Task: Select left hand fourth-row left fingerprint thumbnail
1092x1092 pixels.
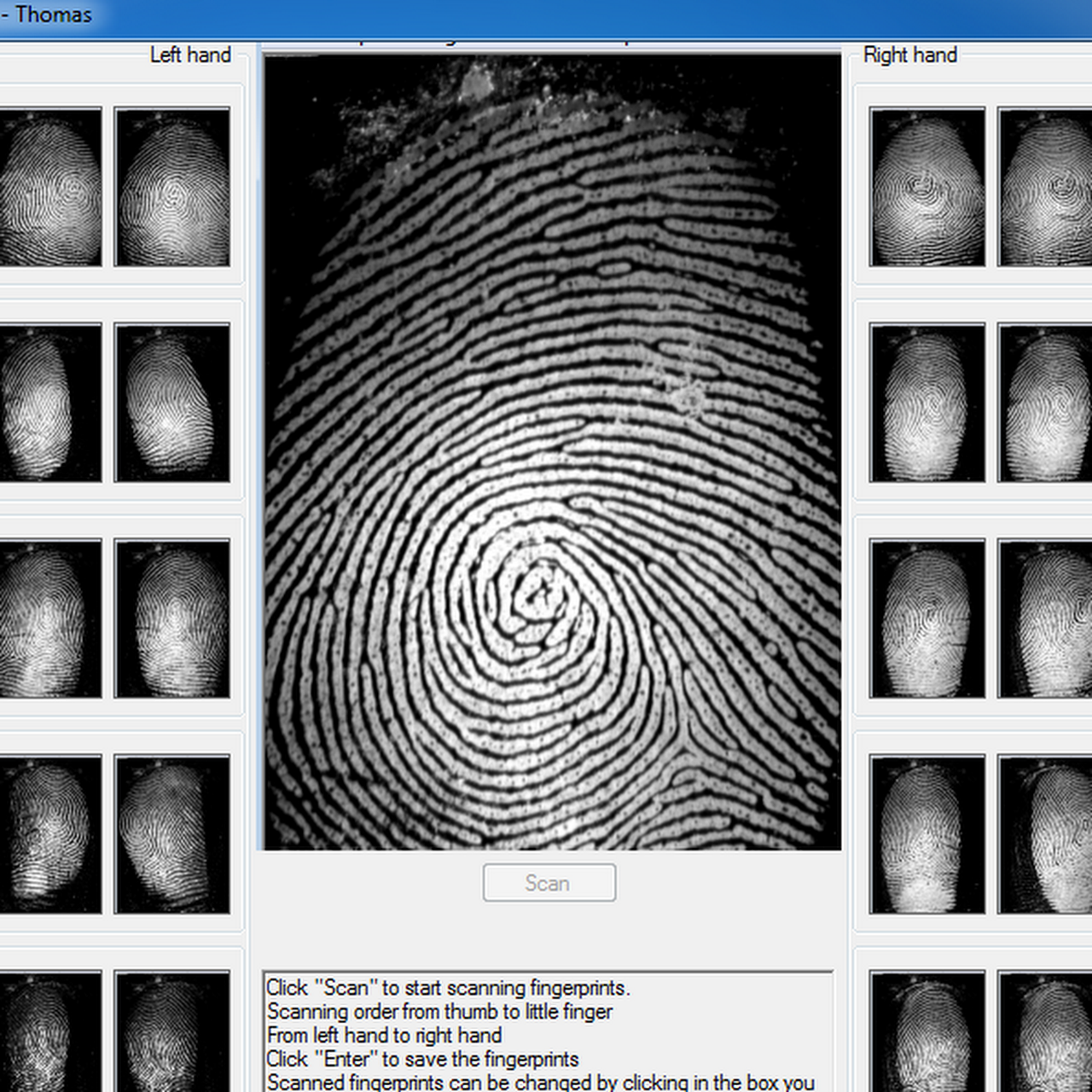Action: tap(49, 834)
